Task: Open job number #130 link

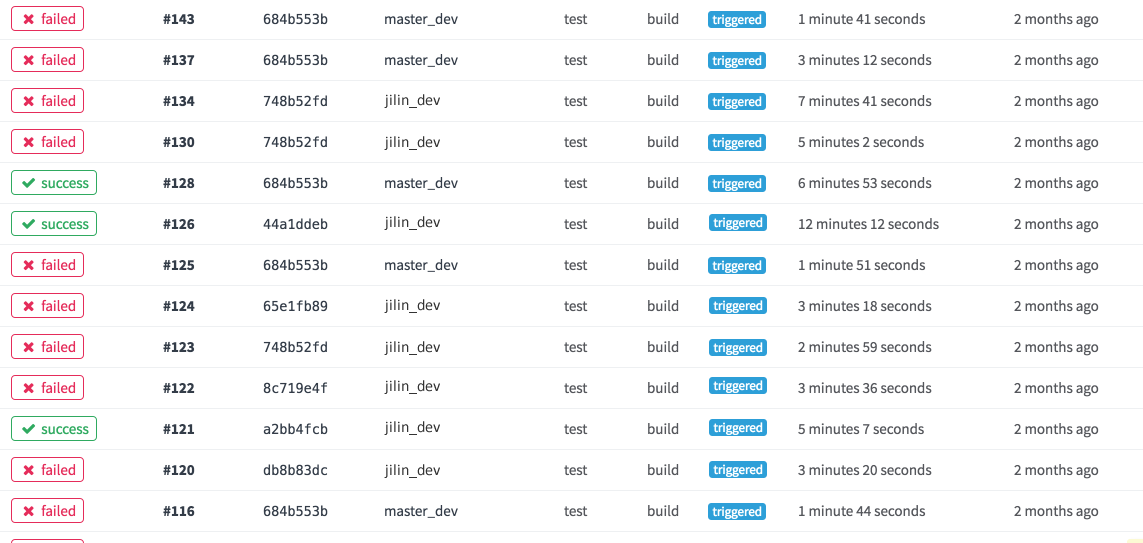Action: 179,142
